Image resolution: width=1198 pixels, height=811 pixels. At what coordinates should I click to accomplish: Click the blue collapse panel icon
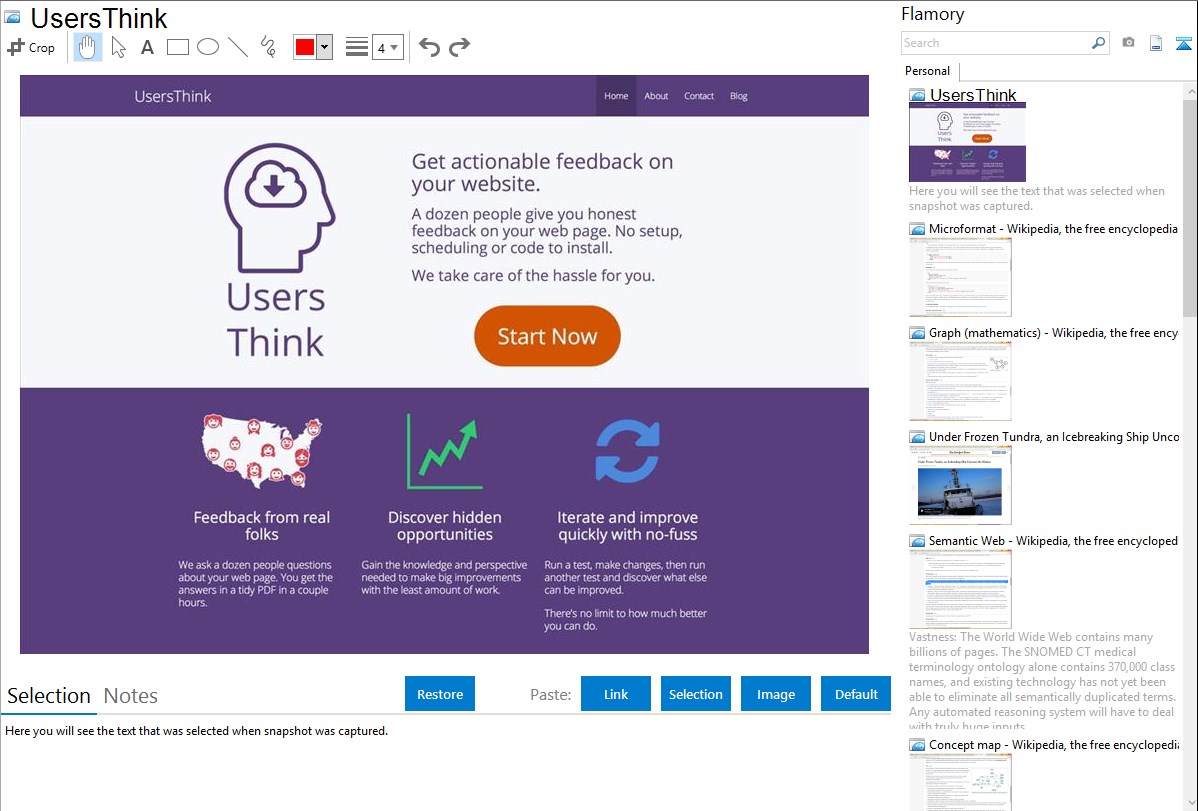[x=1183, y=43]
